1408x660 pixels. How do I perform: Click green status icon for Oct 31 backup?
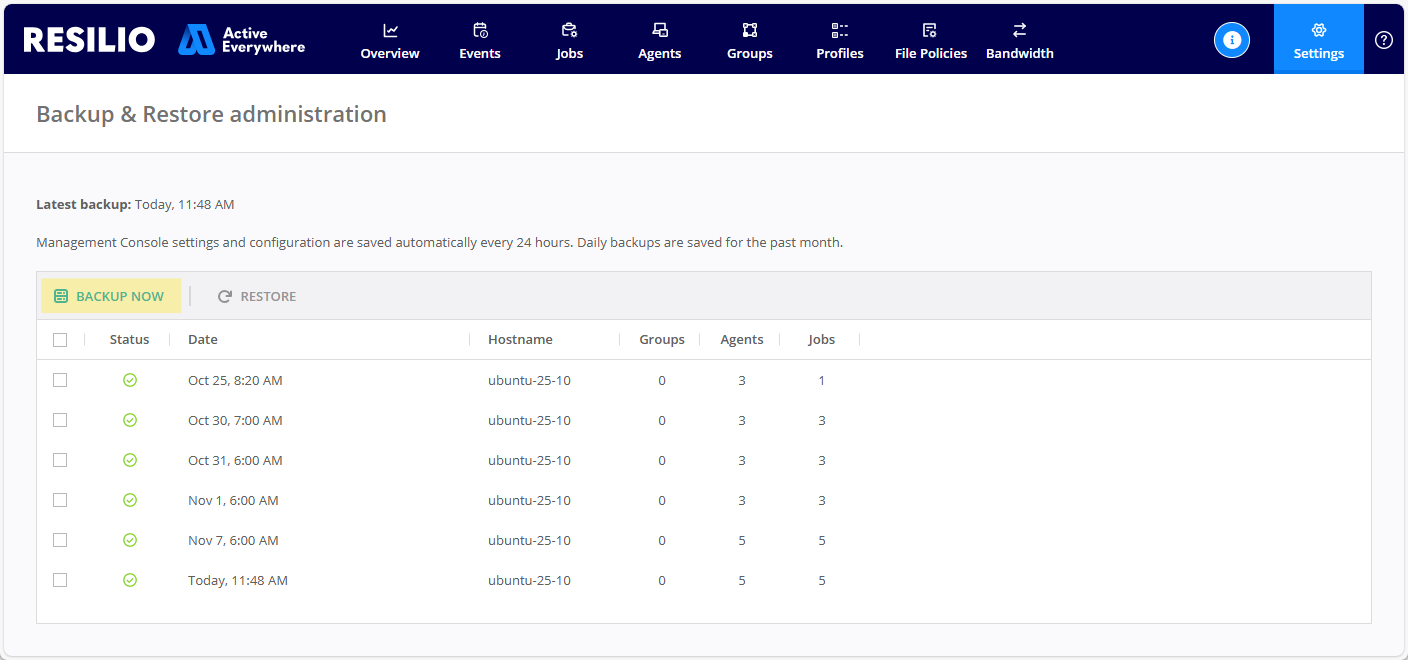(130, 460)
